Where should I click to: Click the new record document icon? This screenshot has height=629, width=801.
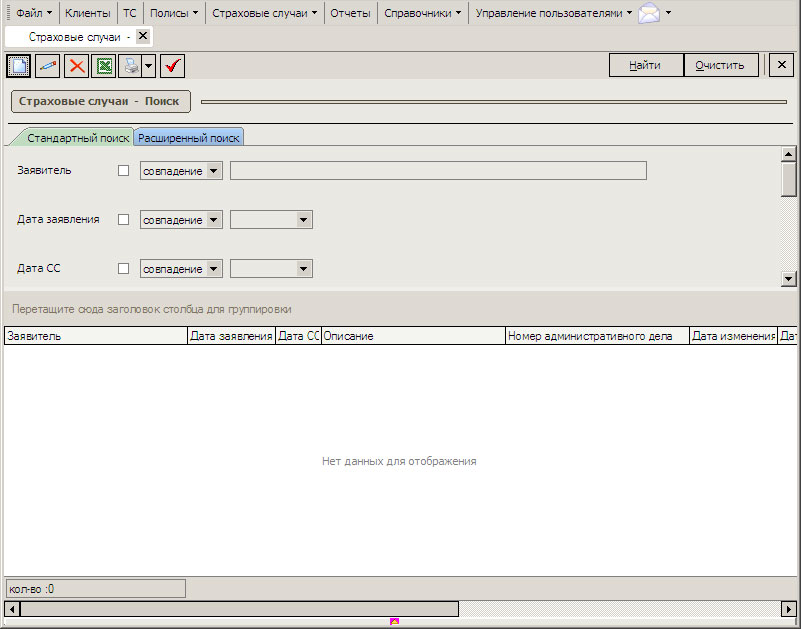(19, 66)
